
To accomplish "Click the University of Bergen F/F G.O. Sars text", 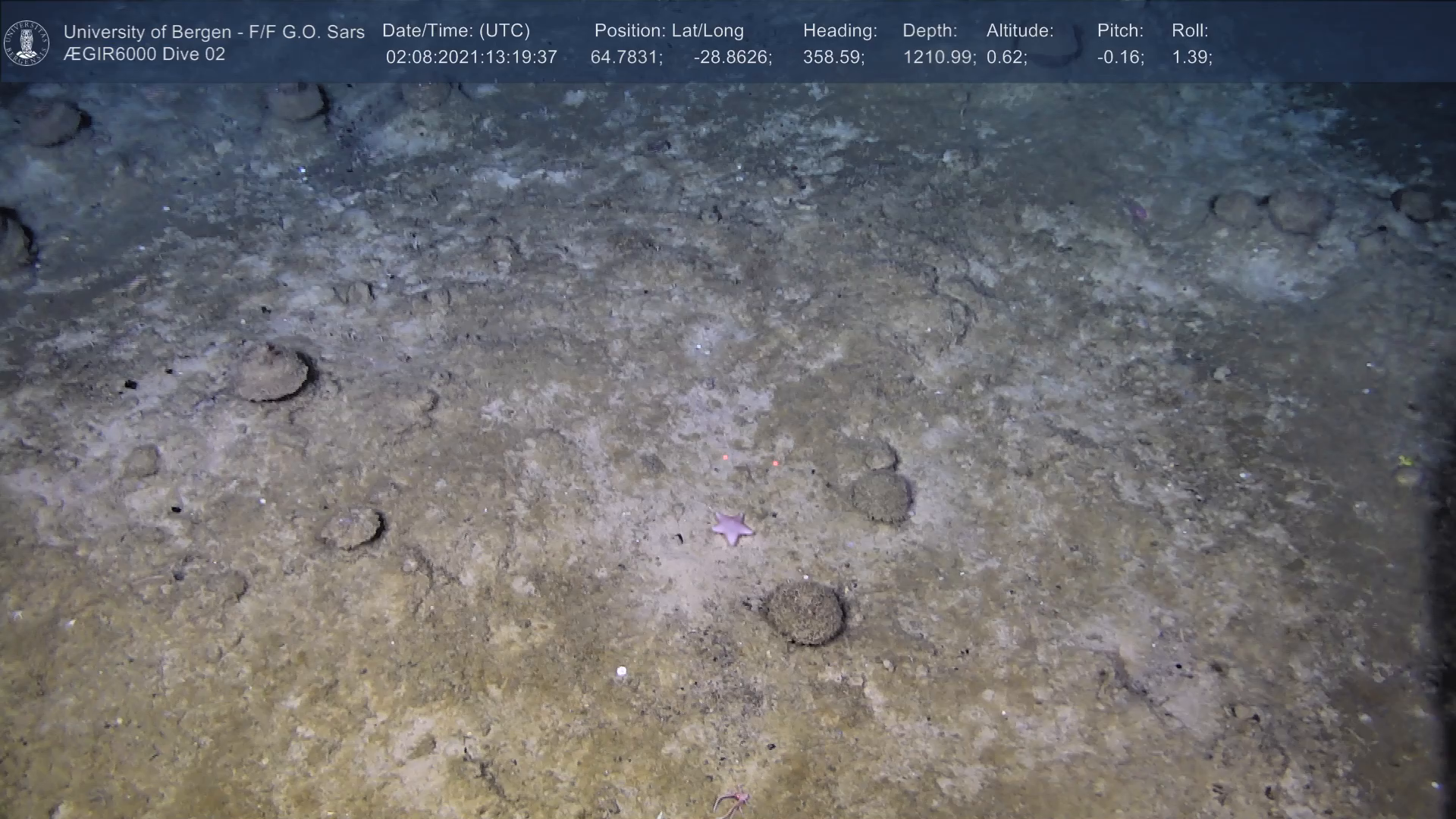I will [x=214, y=32].
